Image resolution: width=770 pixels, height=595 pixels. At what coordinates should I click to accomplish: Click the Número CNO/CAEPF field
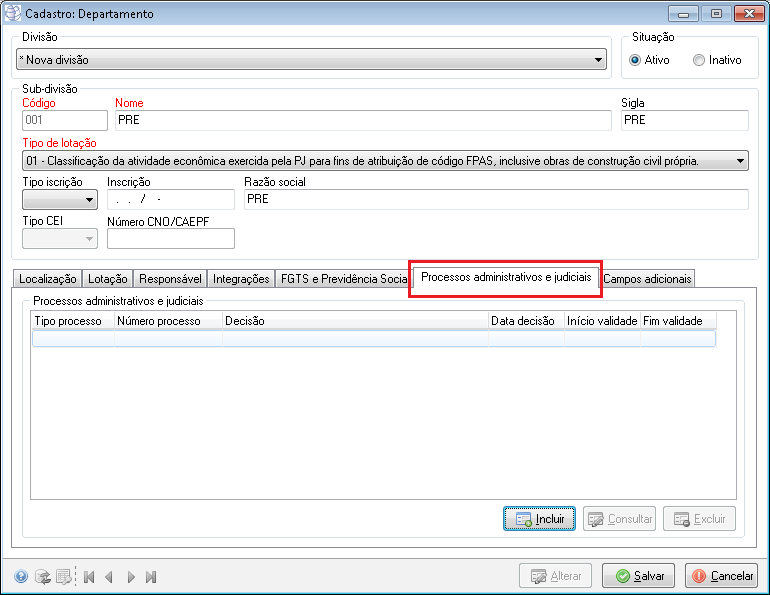pos(170,238)
